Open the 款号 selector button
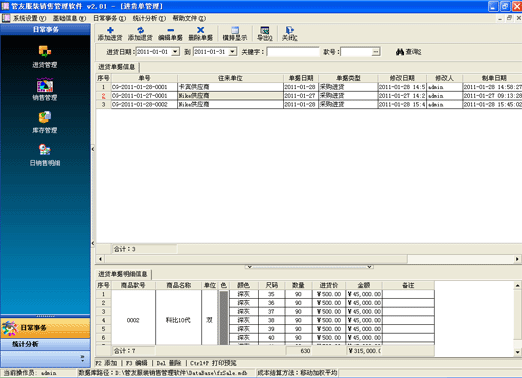This screenshot has height=378, width=522. pyautogui.click(x=376, y=52)
